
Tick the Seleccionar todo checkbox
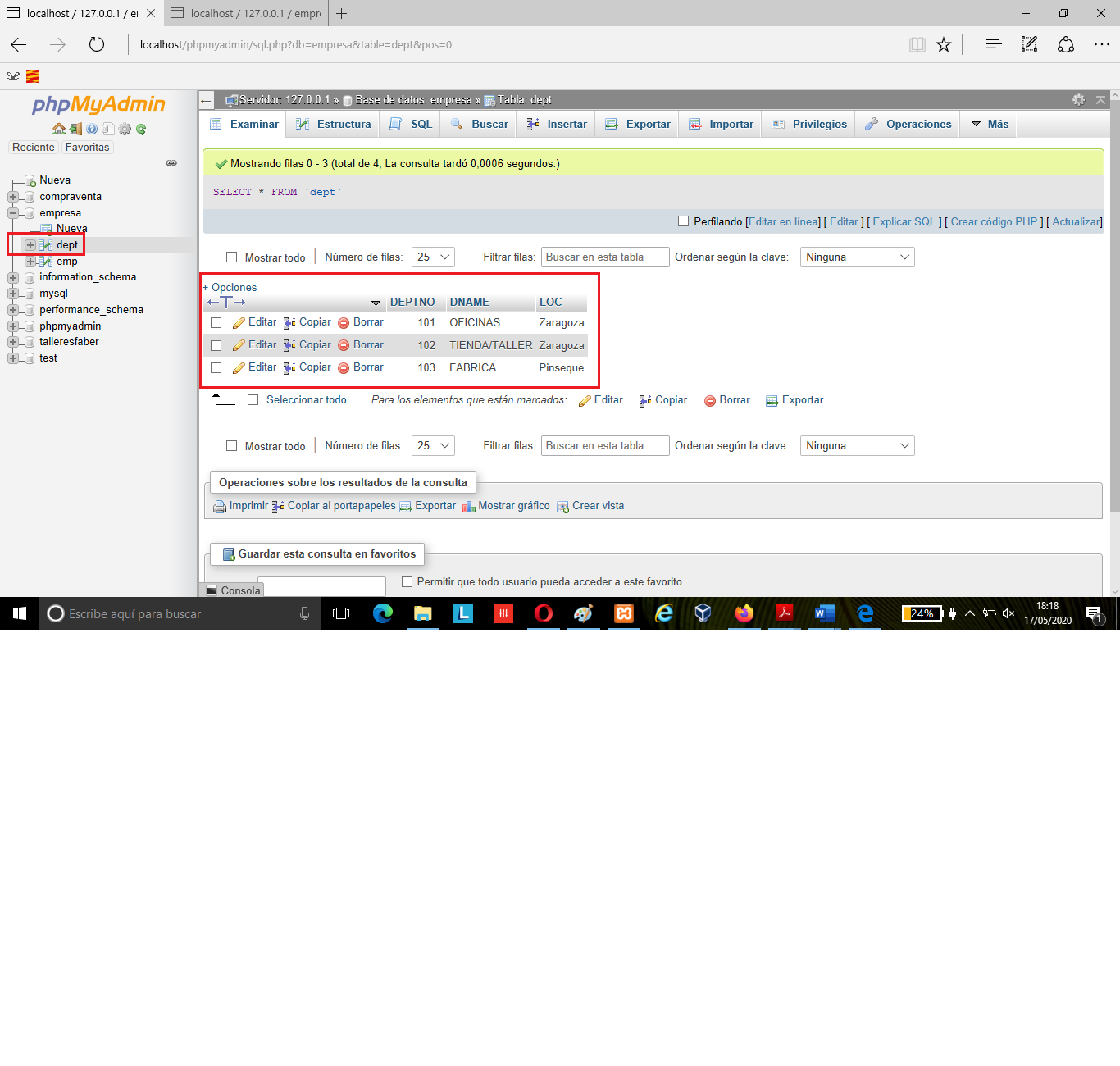point(253,400)
